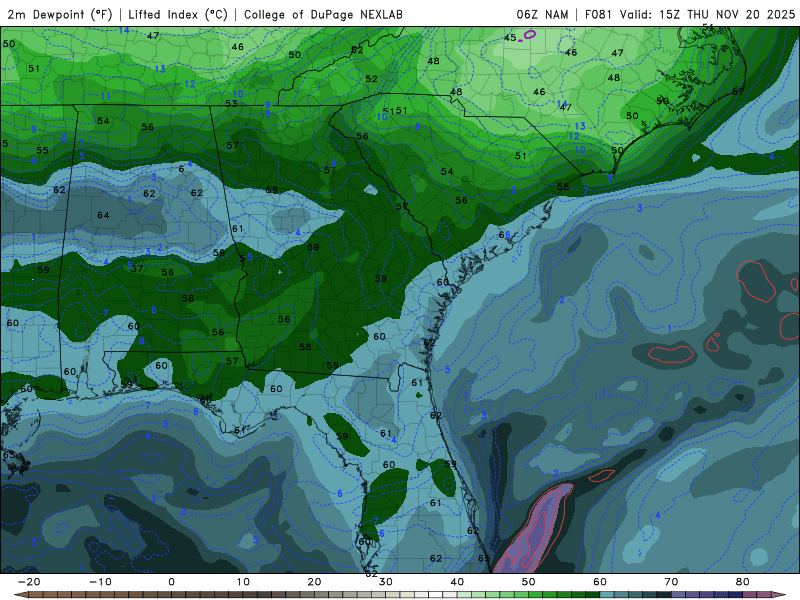Click the 0 label on the color scale
The image size is (800, 600).
(171, 582)
